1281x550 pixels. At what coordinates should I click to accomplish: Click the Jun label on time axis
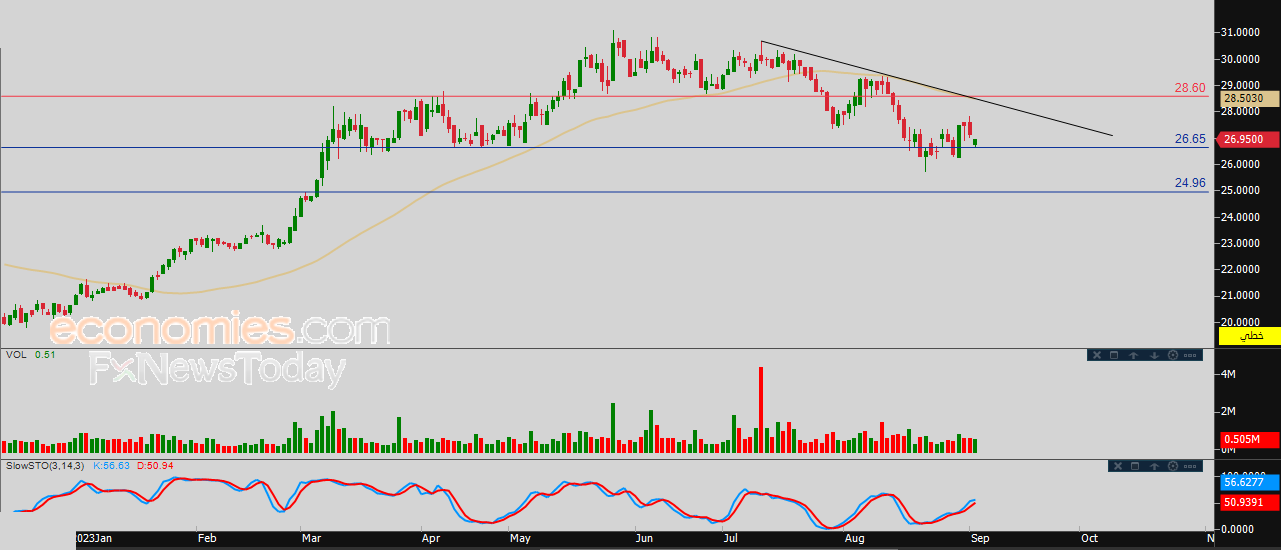point(644,538)
